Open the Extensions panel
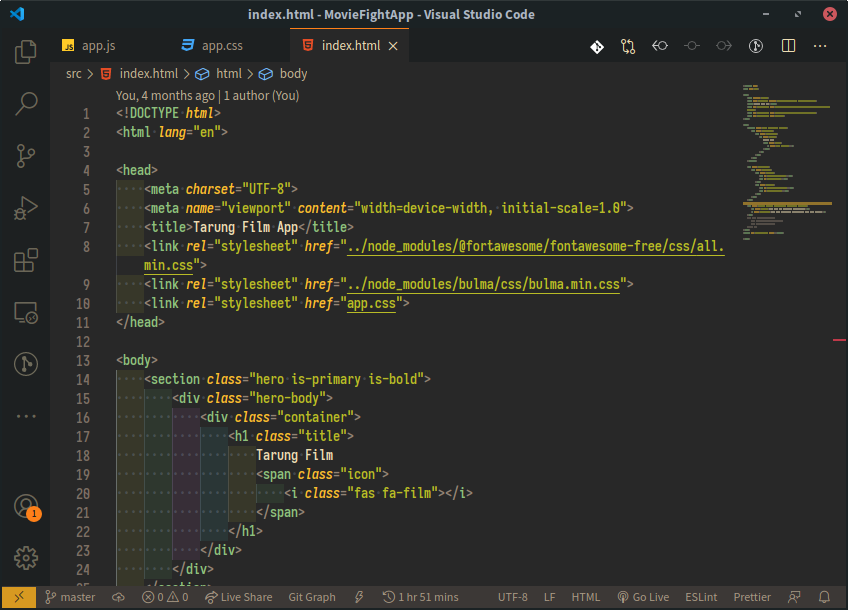Image resolution: width=848 pixels, height=610 pixels. click(25, 260)
